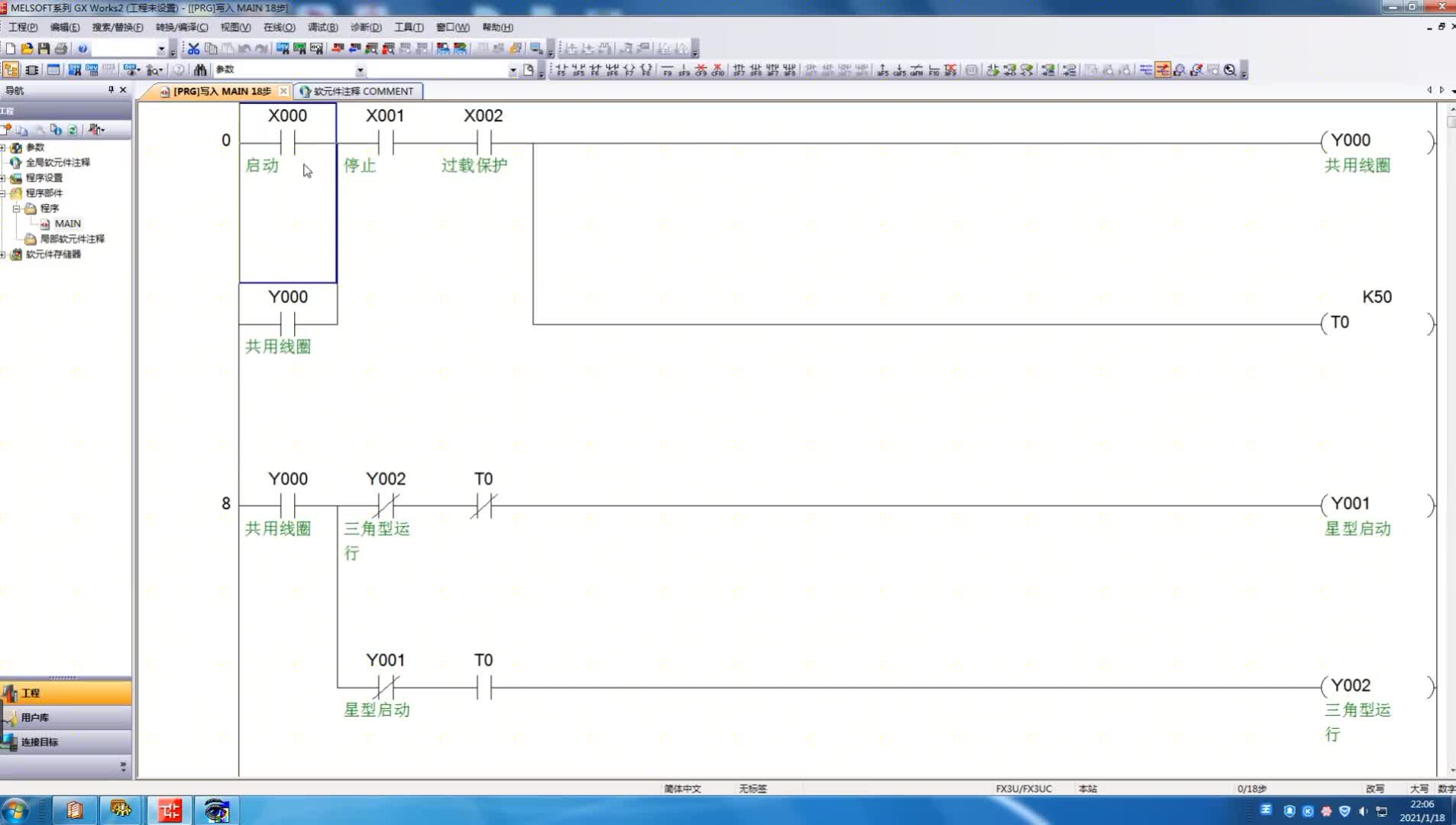The height and width of the screenshot is (825, 1456).
Task: Expand the 程序设置 tree node
Action: tap(3, 178)
